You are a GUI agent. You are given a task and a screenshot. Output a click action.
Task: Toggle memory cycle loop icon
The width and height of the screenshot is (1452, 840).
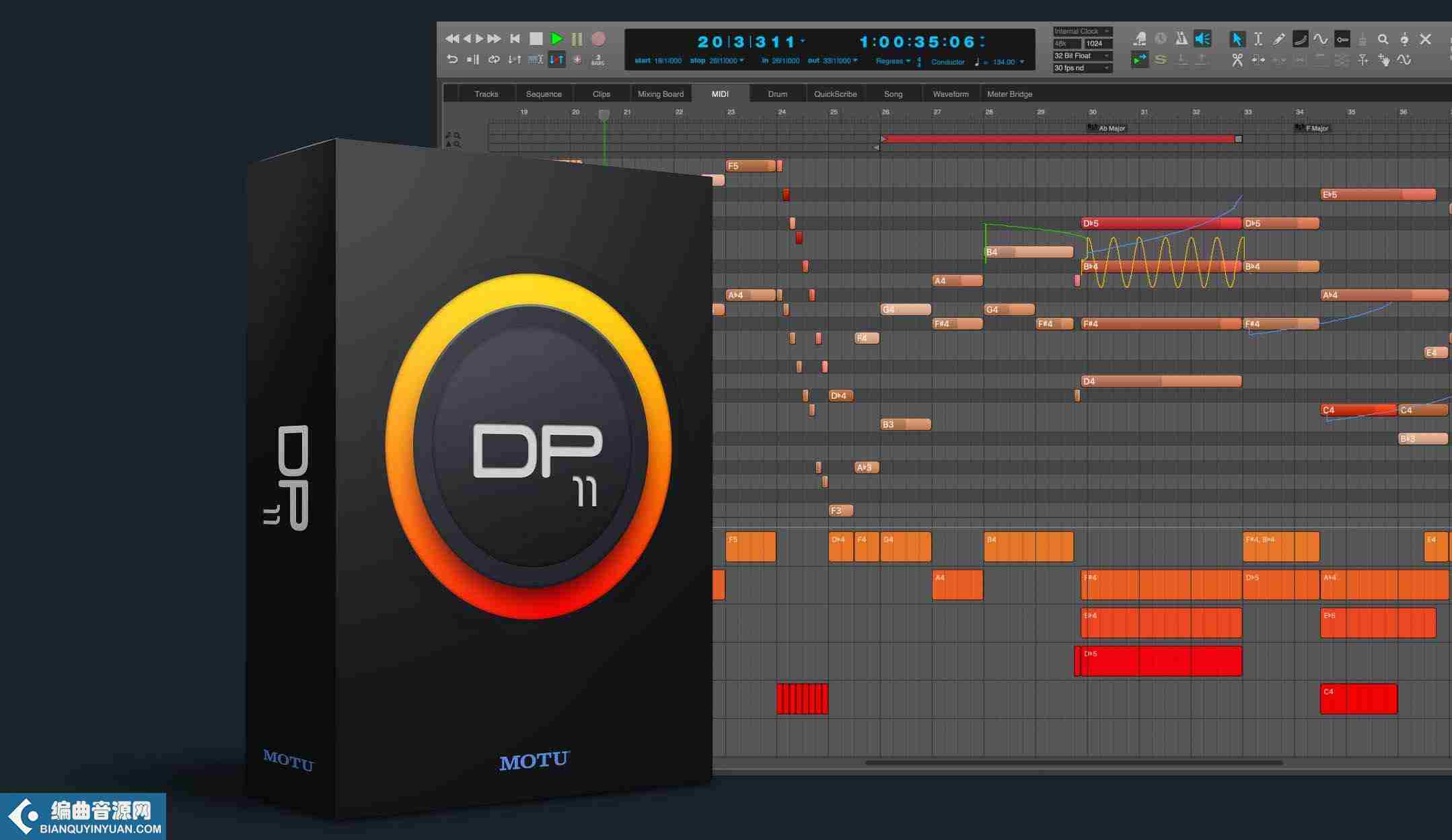coord(494,60)
